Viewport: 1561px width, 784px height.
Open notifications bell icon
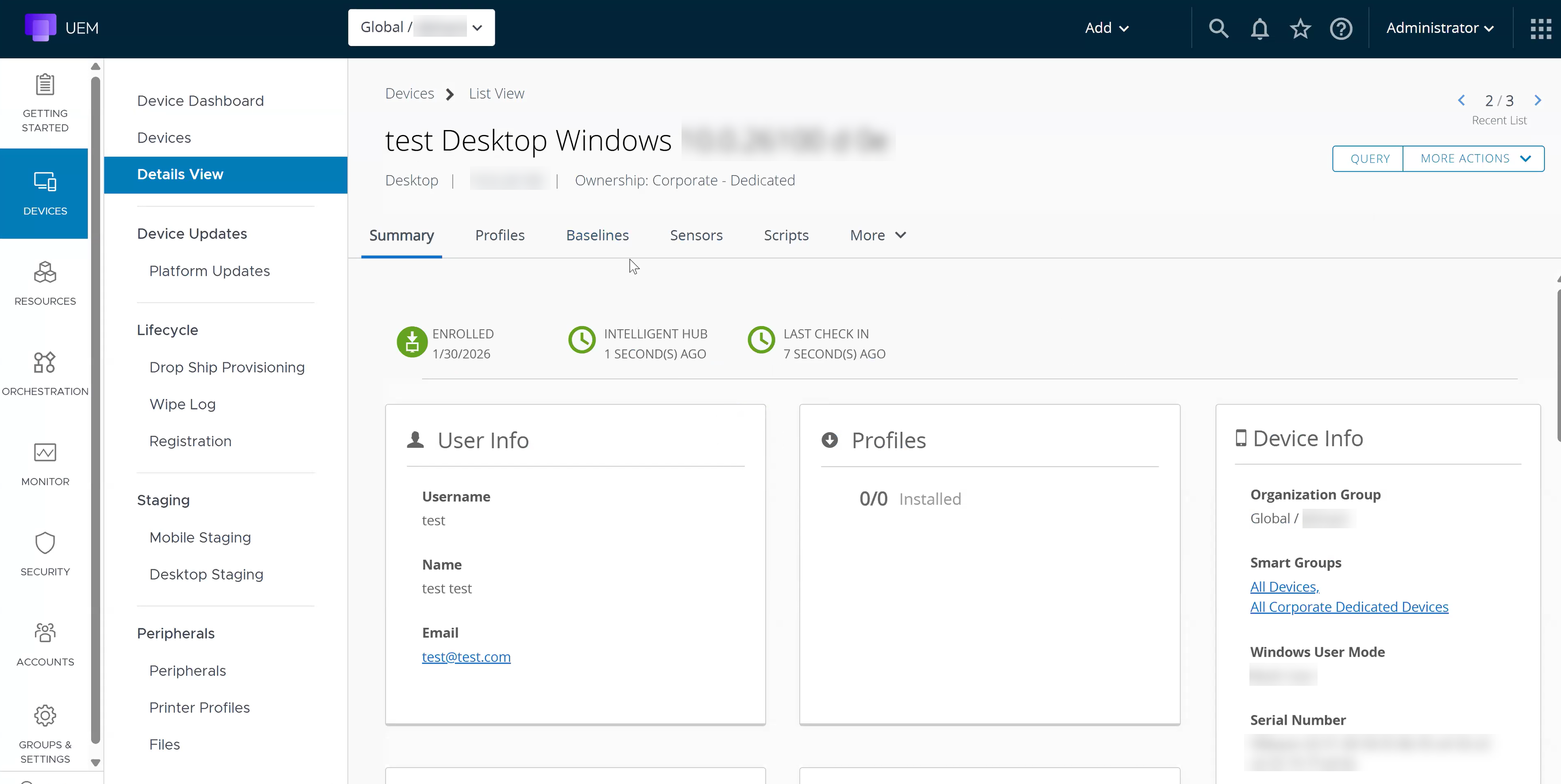tap(1260, 28)
